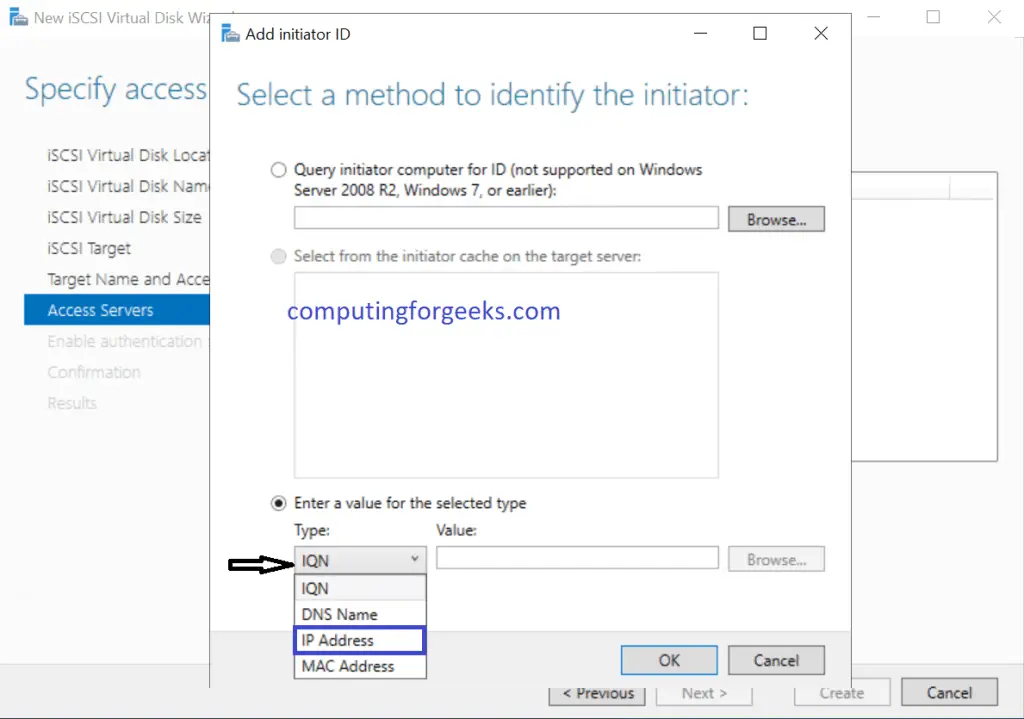Click Previous in the wizard
This screenshot has width=1024, height=719.
click(x=597, y=695)
